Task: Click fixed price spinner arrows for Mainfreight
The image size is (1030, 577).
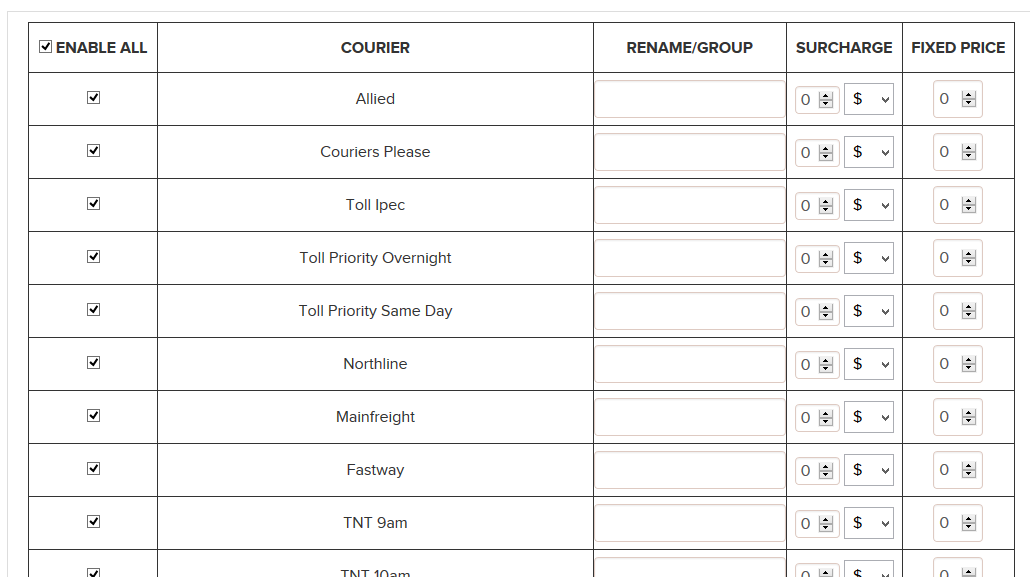Action: [x=968, y=417]
